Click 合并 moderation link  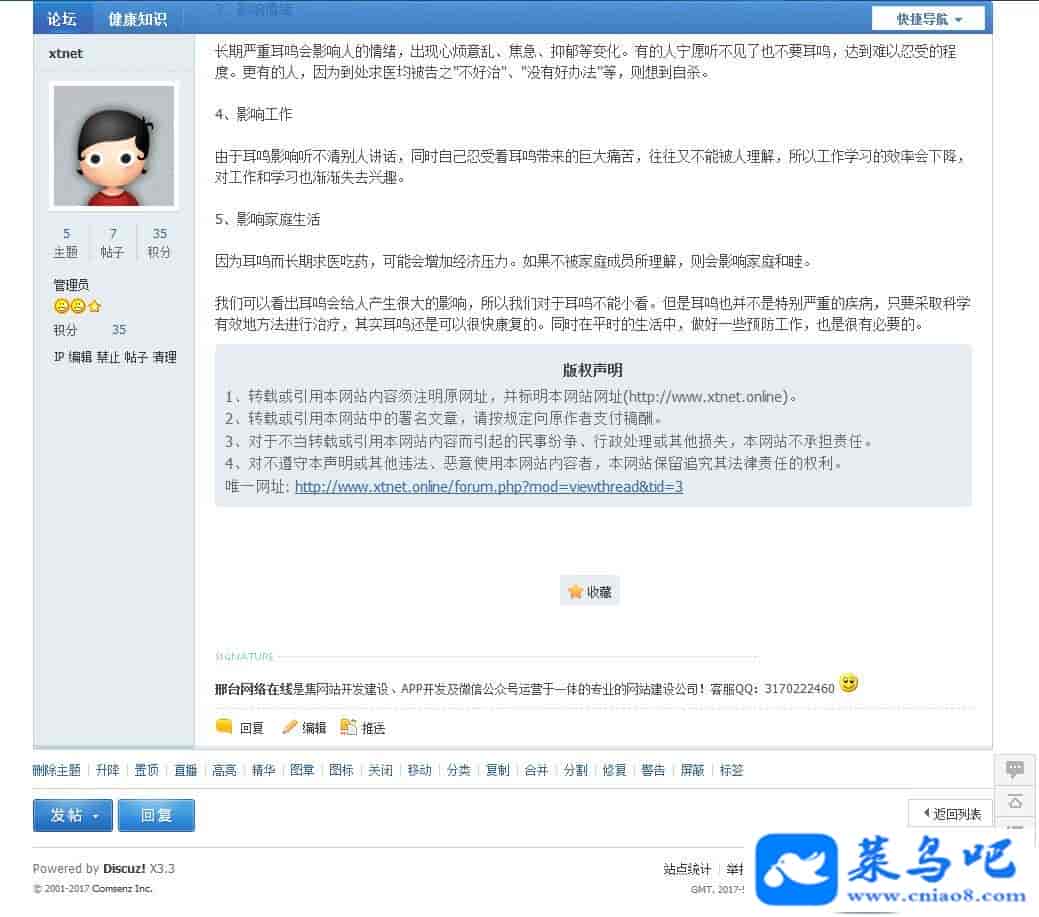(x=536, y=770)
